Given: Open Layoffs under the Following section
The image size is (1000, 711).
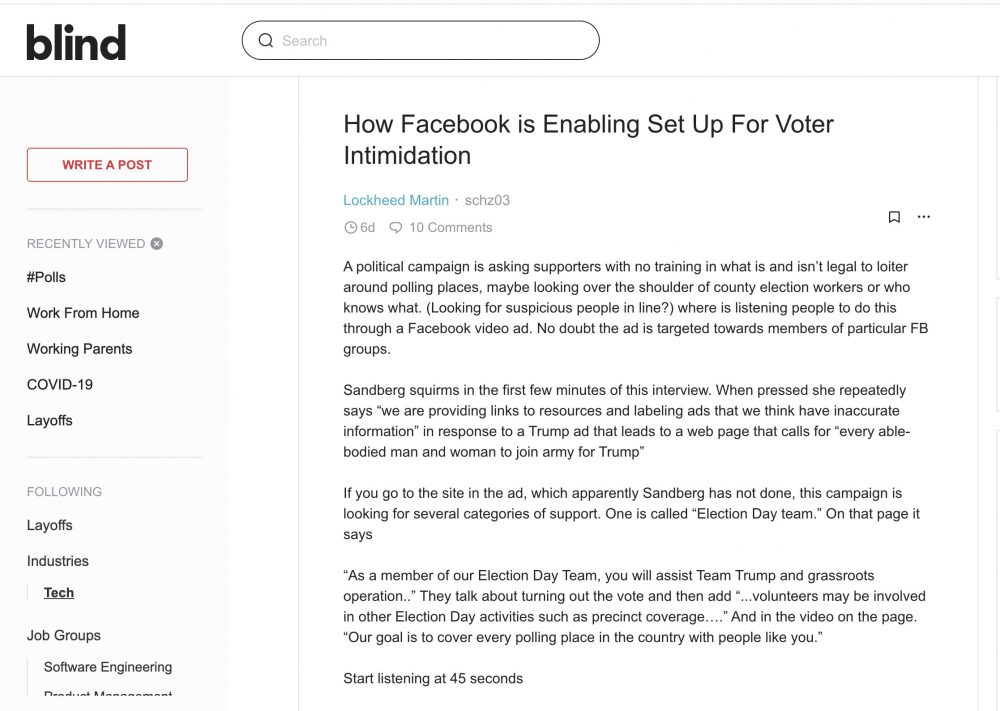Looking at the screenshot, I should [50, 525].
